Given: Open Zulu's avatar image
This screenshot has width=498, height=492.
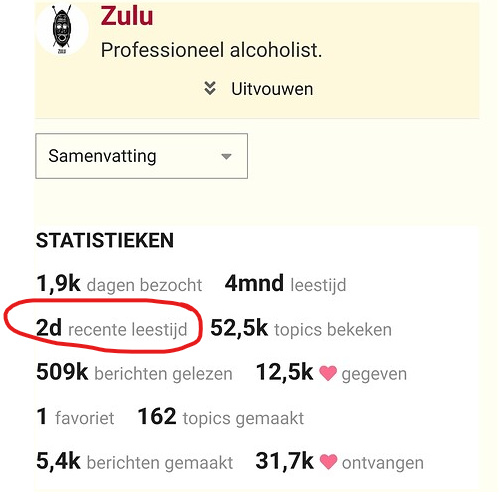Looking at the screenshot, I should click(62, 29).
